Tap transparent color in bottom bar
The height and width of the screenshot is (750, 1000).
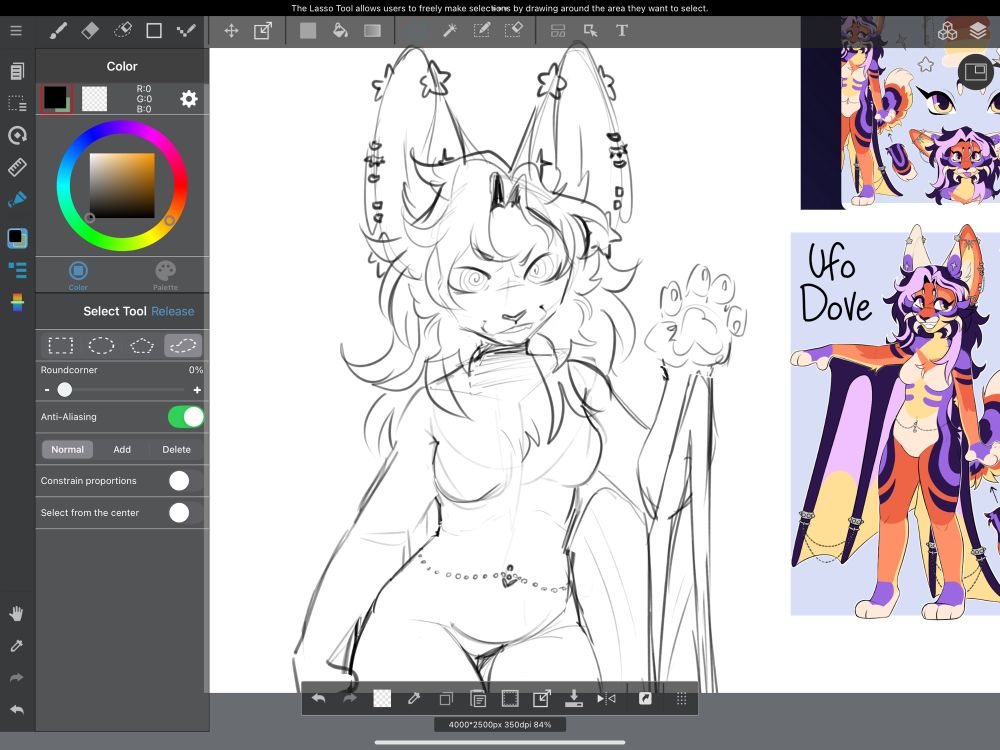(x=381, y=698)
